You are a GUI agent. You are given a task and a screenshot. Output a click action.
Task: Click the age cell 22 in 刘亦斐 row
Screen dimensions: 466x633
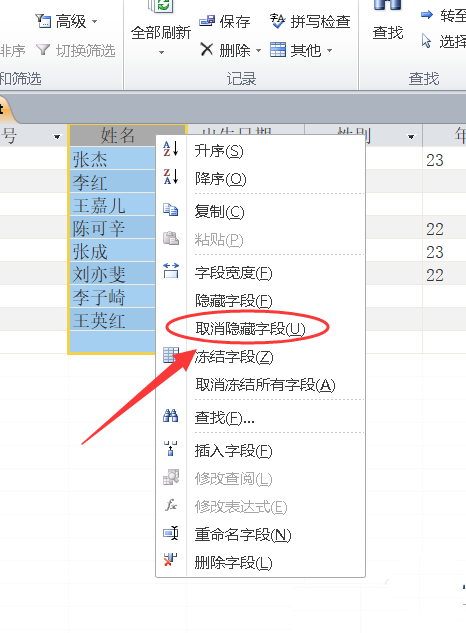(444, 274)
